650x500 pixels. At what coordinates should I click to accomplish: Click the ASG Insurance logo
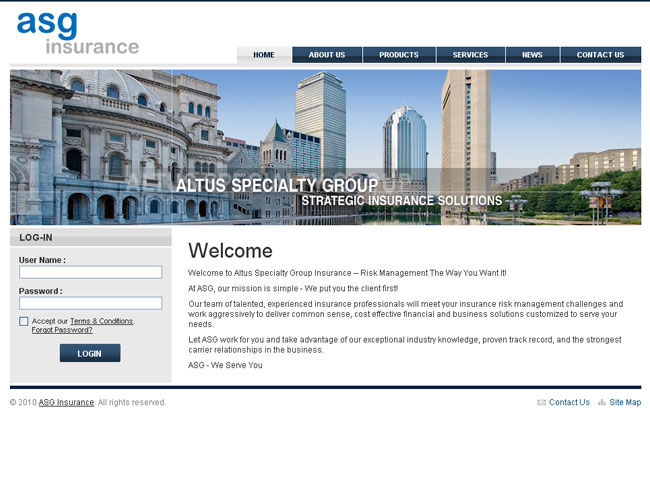77,33
